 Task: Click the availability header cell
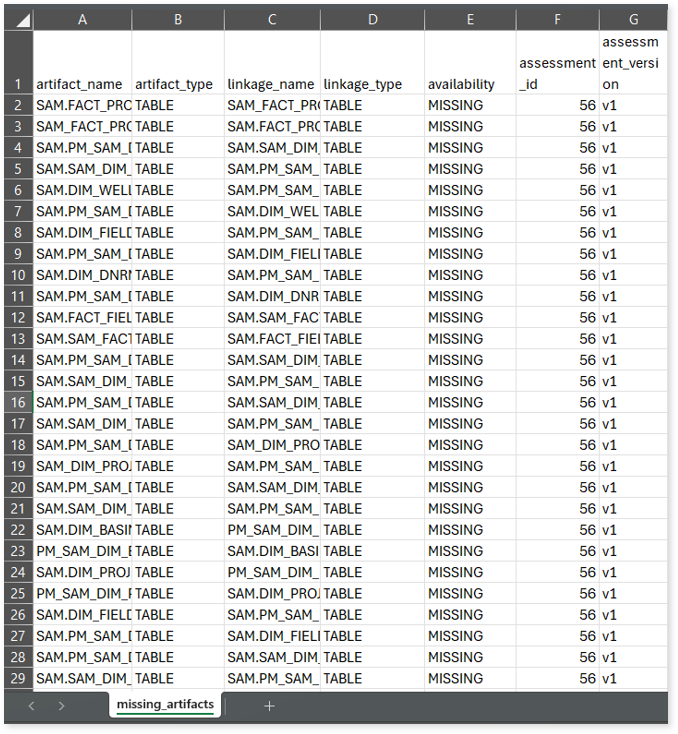tap(470, 84)
